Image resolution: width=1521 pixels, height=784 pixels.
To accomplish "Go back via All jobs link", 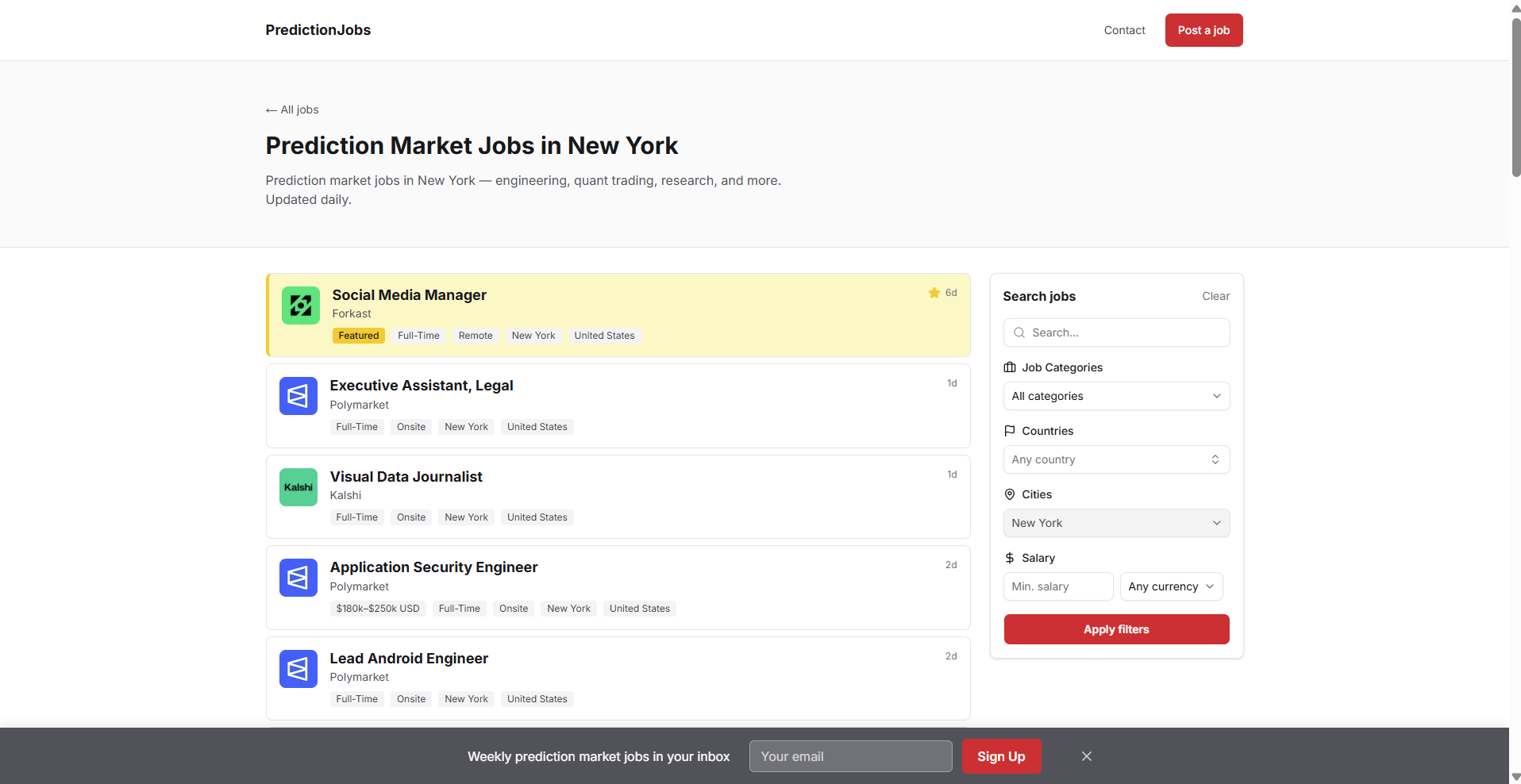I will [292, 110].
